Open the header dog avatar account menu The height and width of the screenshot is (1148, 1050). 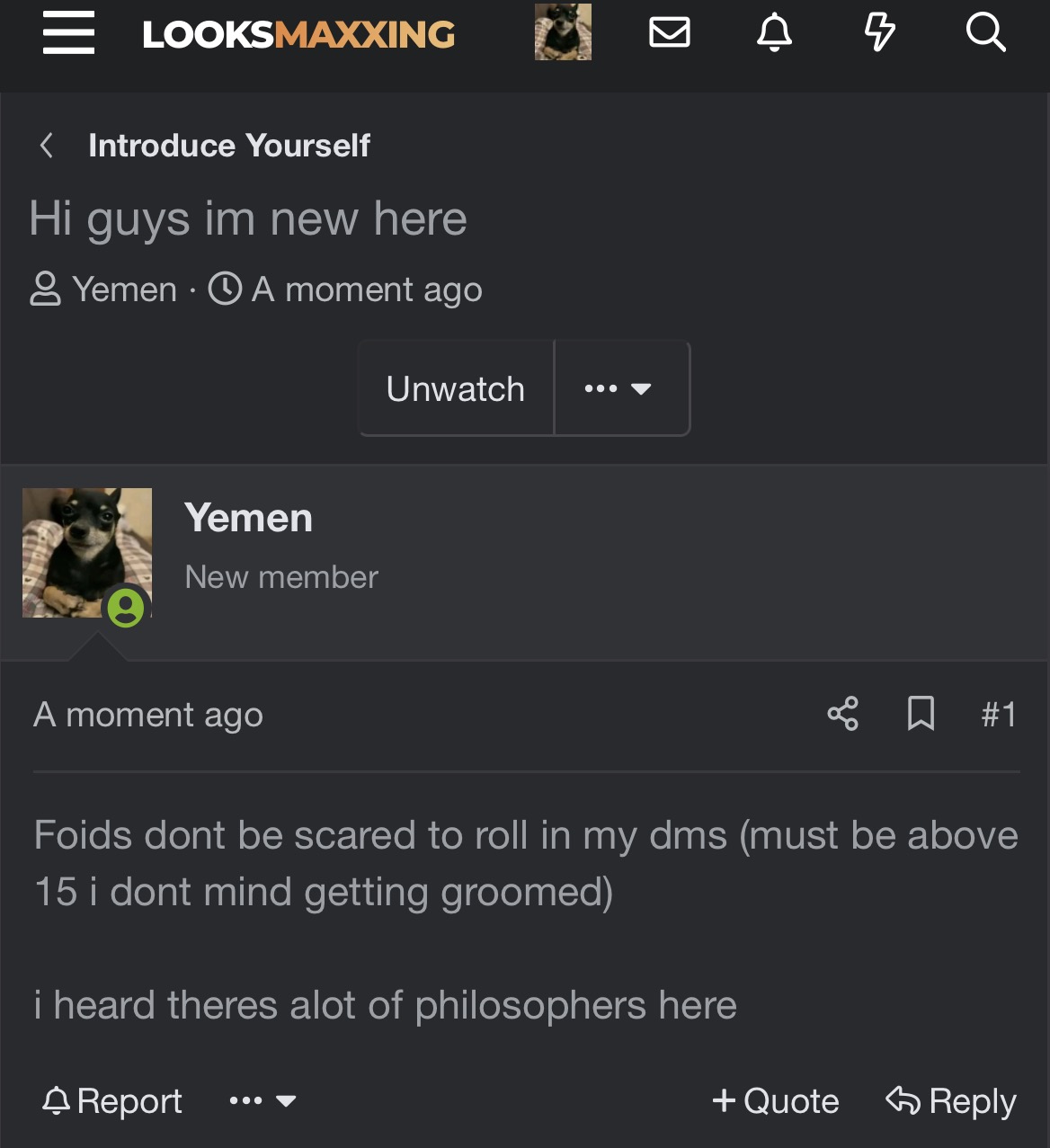[x=563, y=32]
